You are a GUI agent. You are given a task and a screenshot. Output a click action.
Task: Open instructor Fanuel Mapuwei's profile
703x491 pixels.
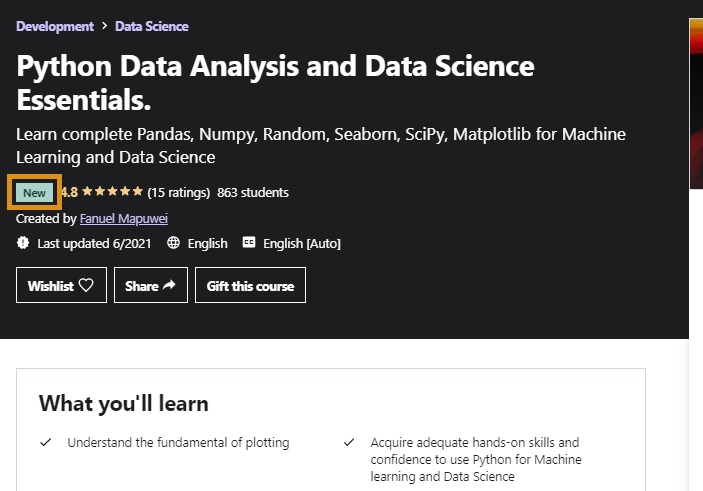123,218
